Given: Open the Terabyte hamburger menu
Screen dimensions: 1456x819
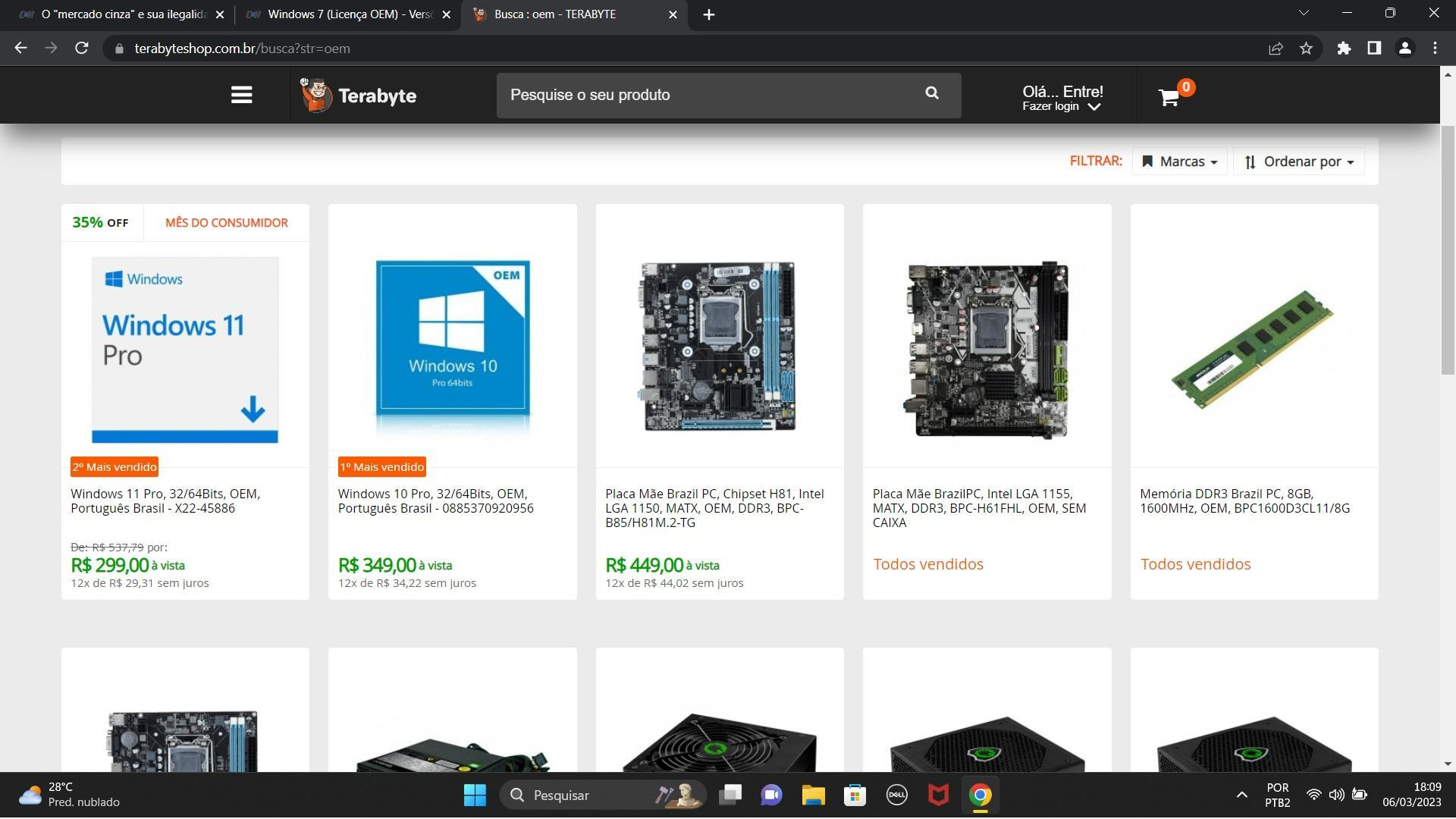Looking at the screenshot, I should [241, 95].
